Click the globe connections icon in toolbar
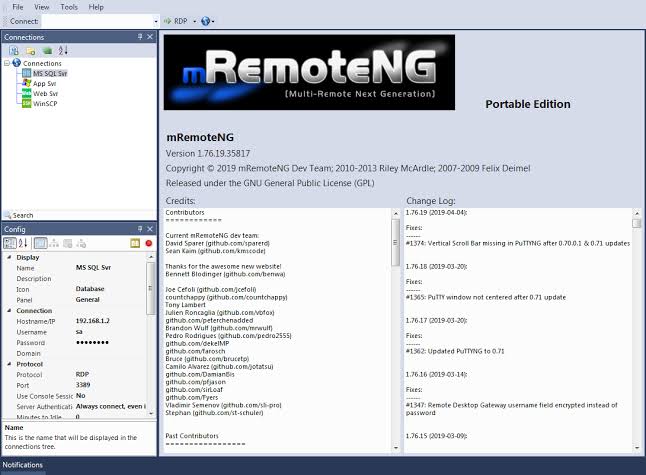 (x=205, y=21)
